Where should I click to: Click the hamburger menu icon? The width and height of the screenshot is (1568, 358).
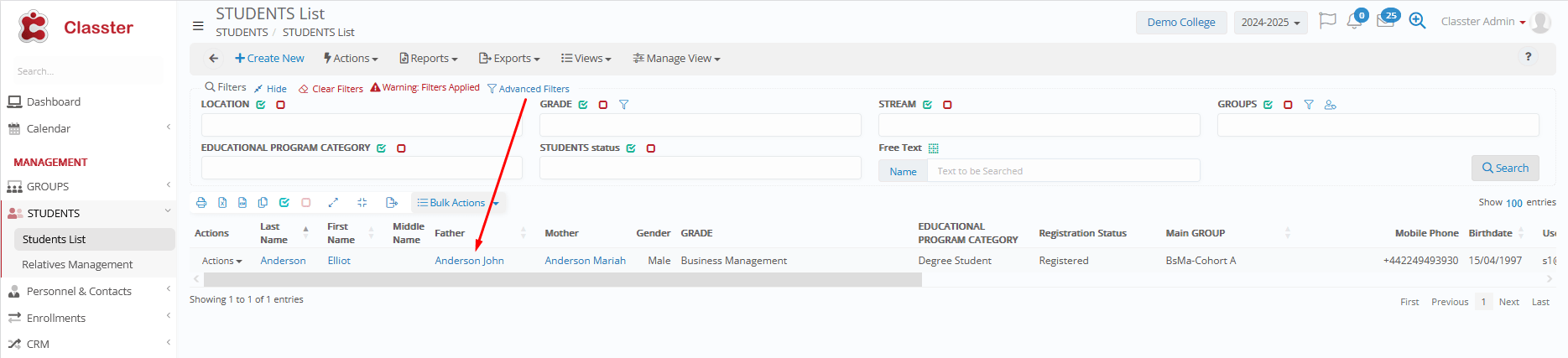pos(198,26)
